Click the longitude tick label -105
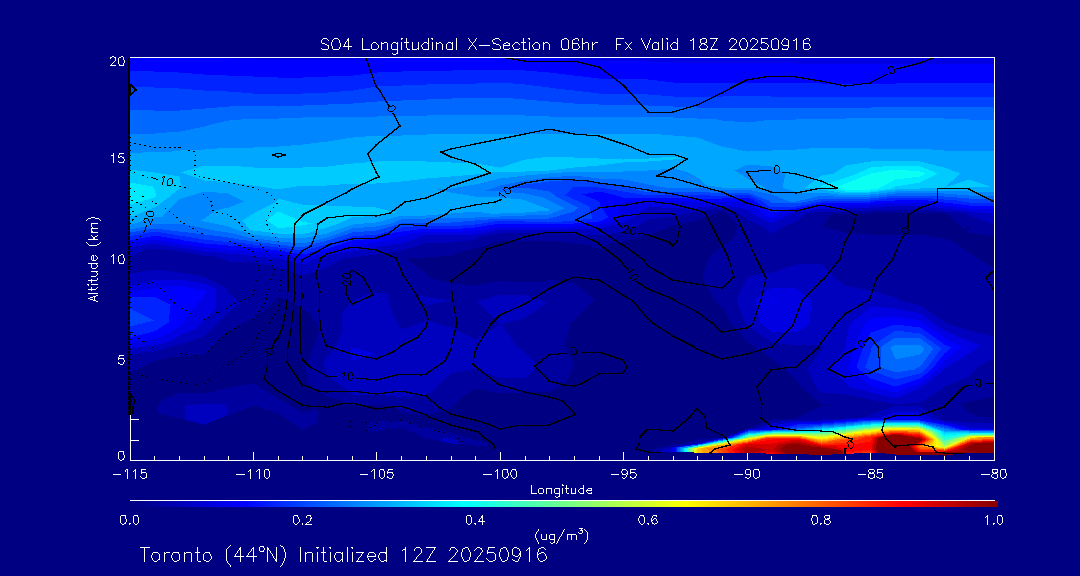 (377, 475)
